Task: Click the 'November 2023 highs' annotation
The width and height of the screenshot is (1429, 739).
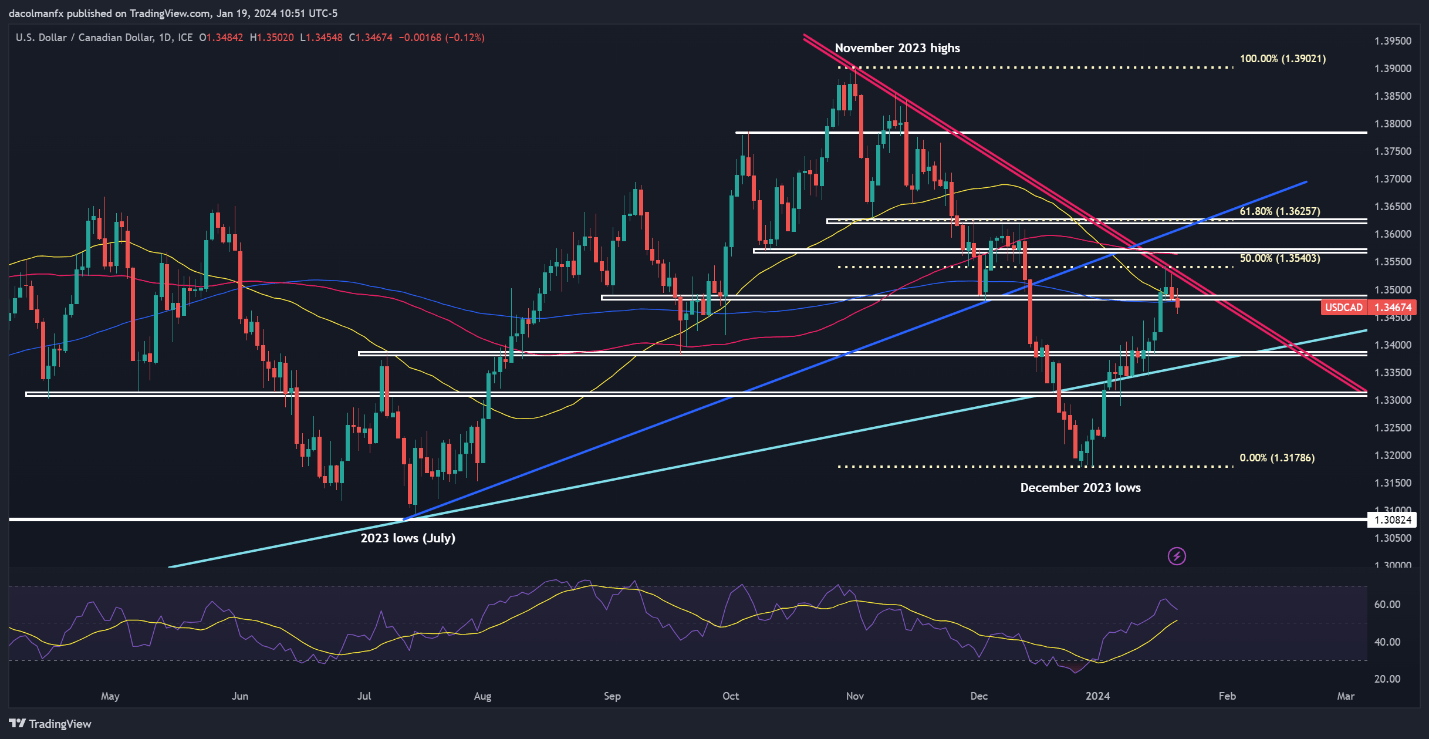Action: pos(897,48)
